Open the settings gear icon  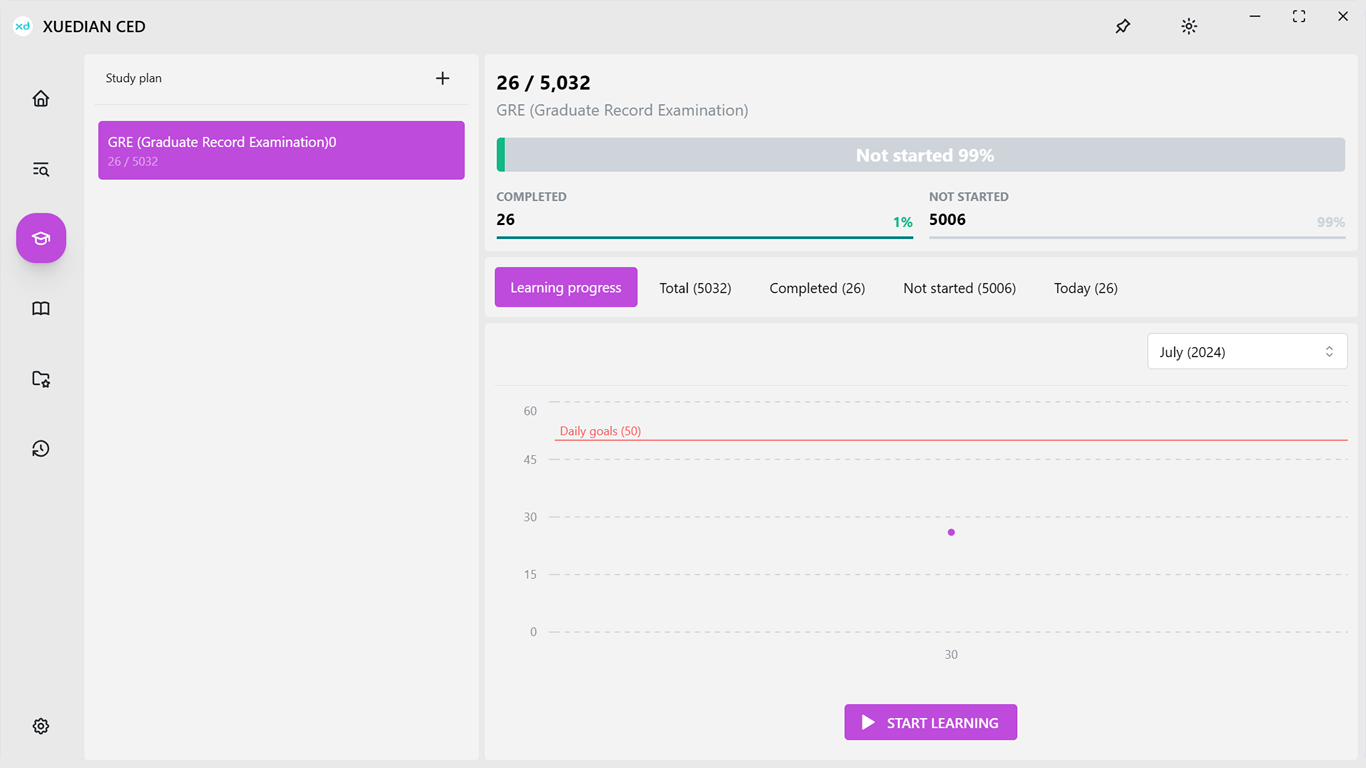[41, 726]
